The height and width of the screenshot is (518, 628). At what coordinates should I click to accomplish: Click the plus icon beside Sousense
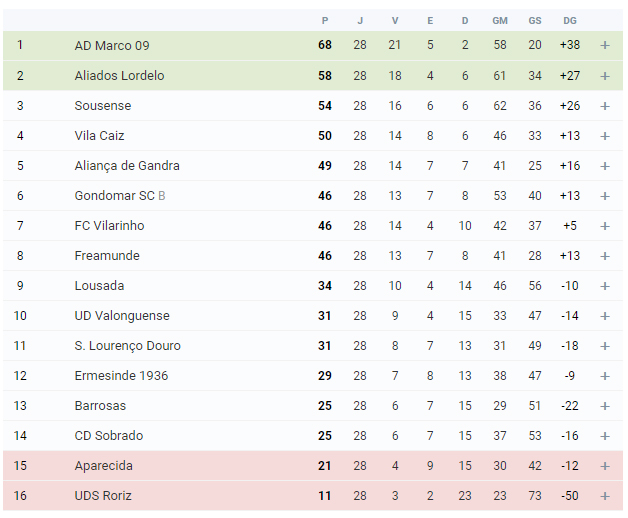(605, 106)
